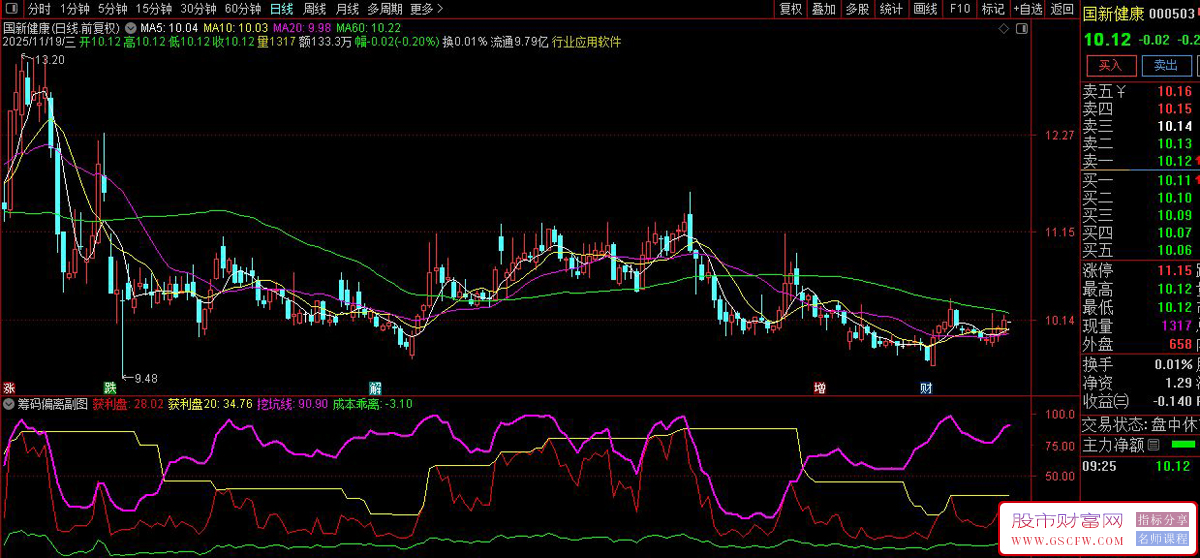Click the MA5: 10.04 label
The height and width of the screenshot is (558, 1200).
[169, 27]
